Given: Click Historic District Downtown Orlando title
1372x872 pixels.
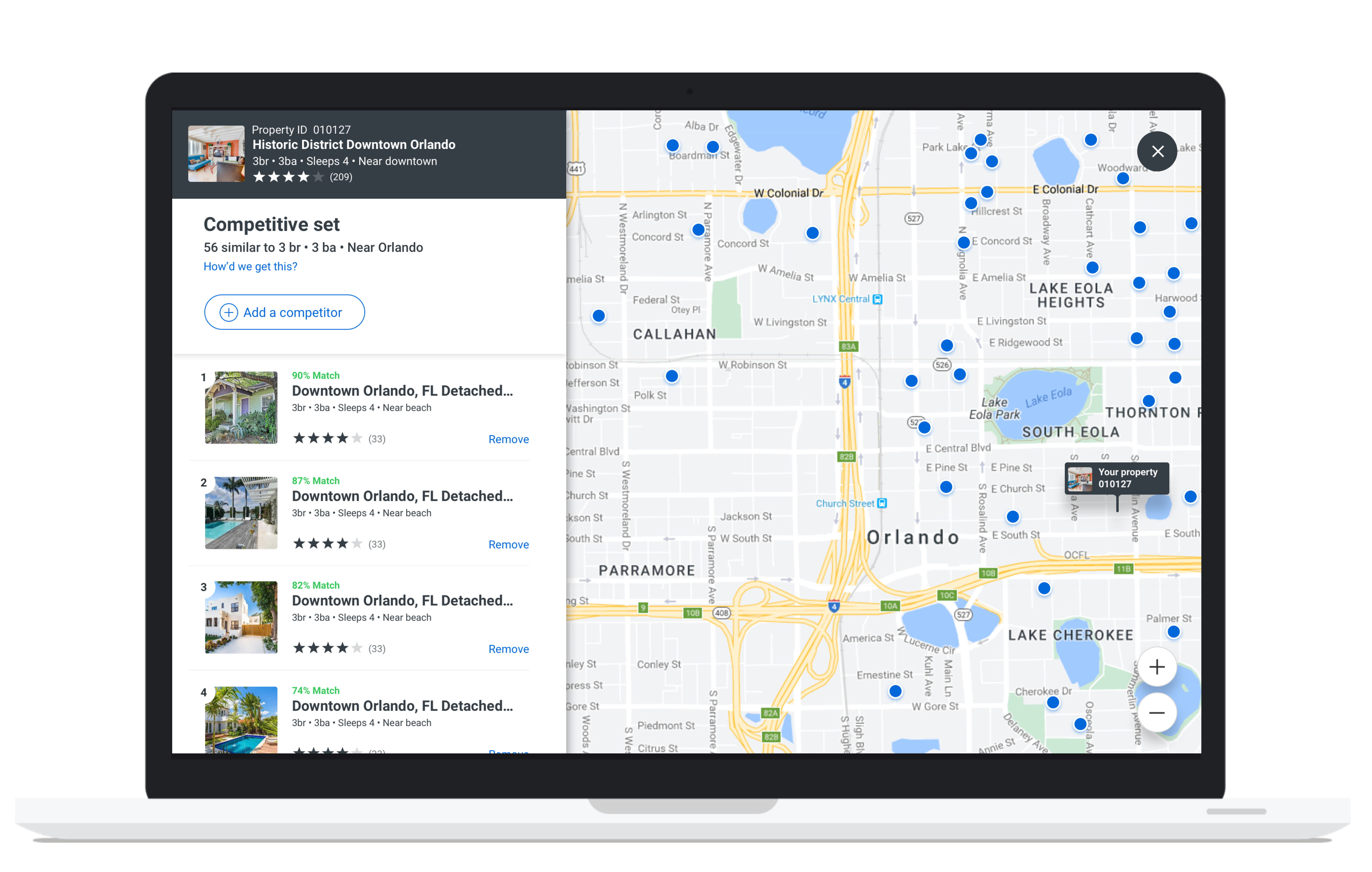Looking at the screenshot, I should [x=354, y=145].
